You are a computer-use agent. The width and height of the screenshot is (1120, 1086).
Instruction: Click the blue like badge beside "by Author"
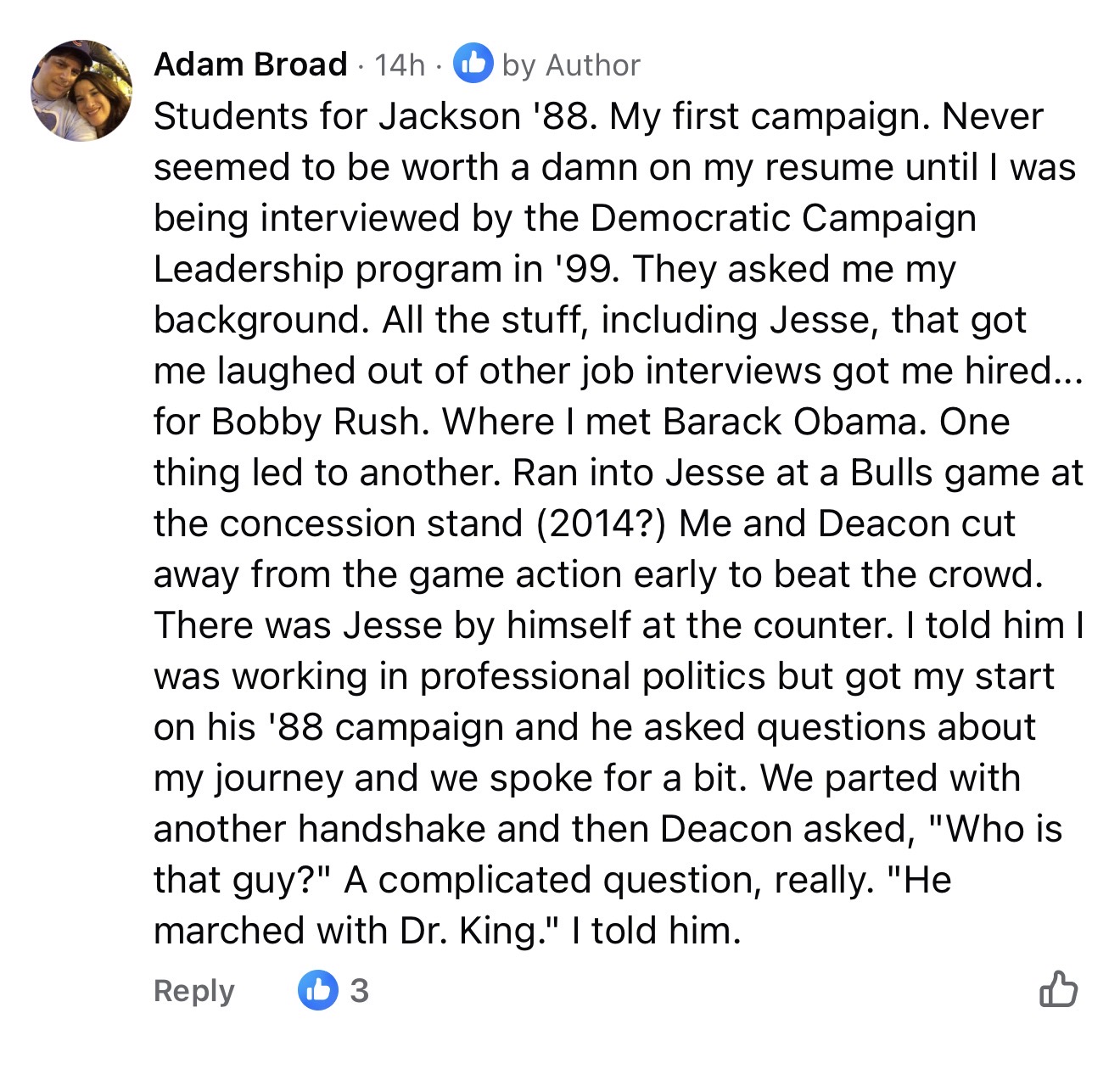473,64
